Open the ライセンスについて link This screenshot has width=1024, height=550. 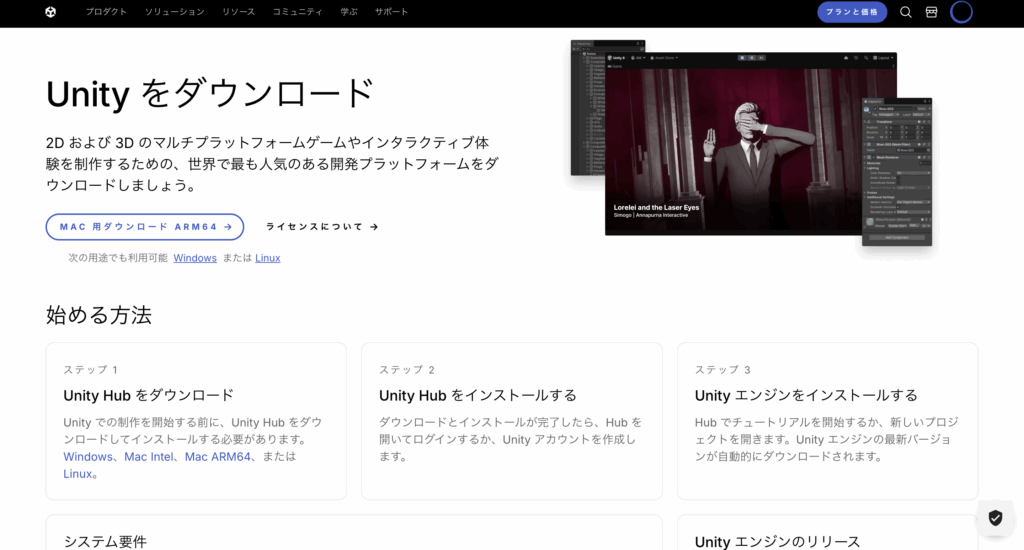(321, 227)
